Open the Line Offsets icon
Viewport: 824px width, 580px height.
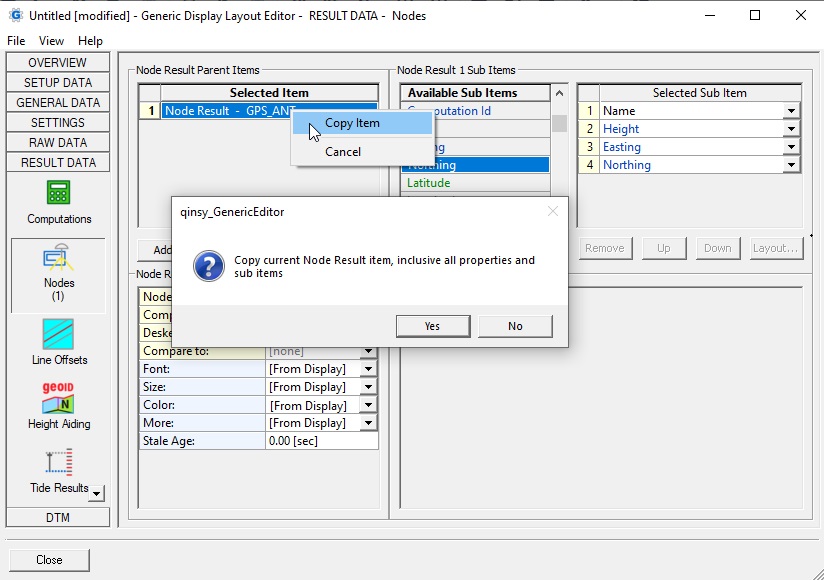coord(58,334)
